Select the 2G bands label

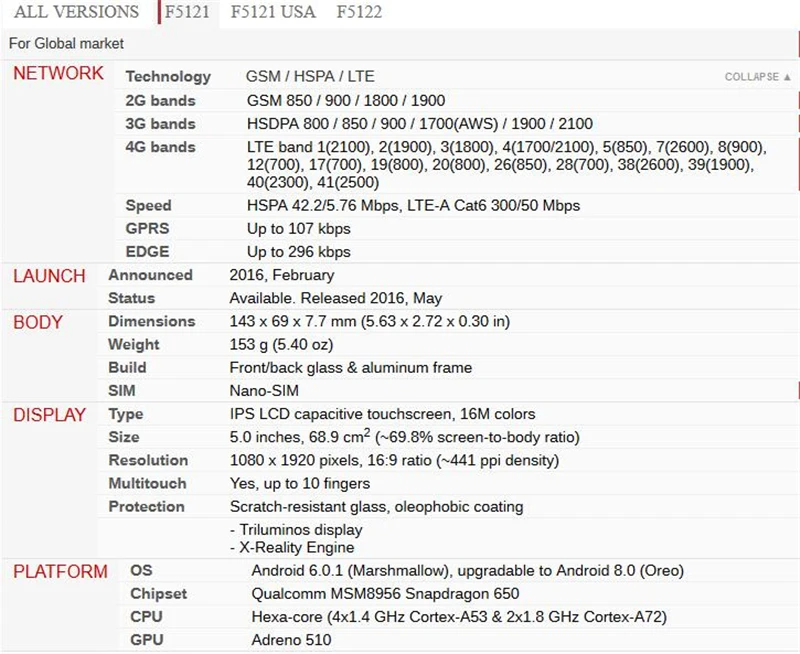pyautogui.click(x=160, y=100)
